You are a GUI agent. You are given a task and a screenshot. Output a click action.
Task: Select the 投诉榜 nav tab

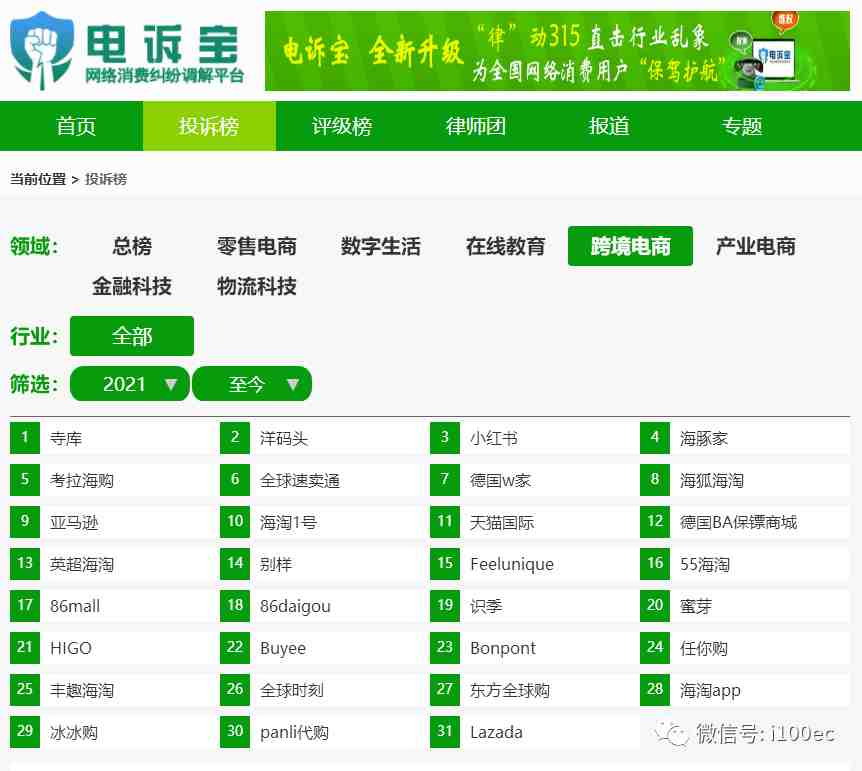tap(209, 126)
